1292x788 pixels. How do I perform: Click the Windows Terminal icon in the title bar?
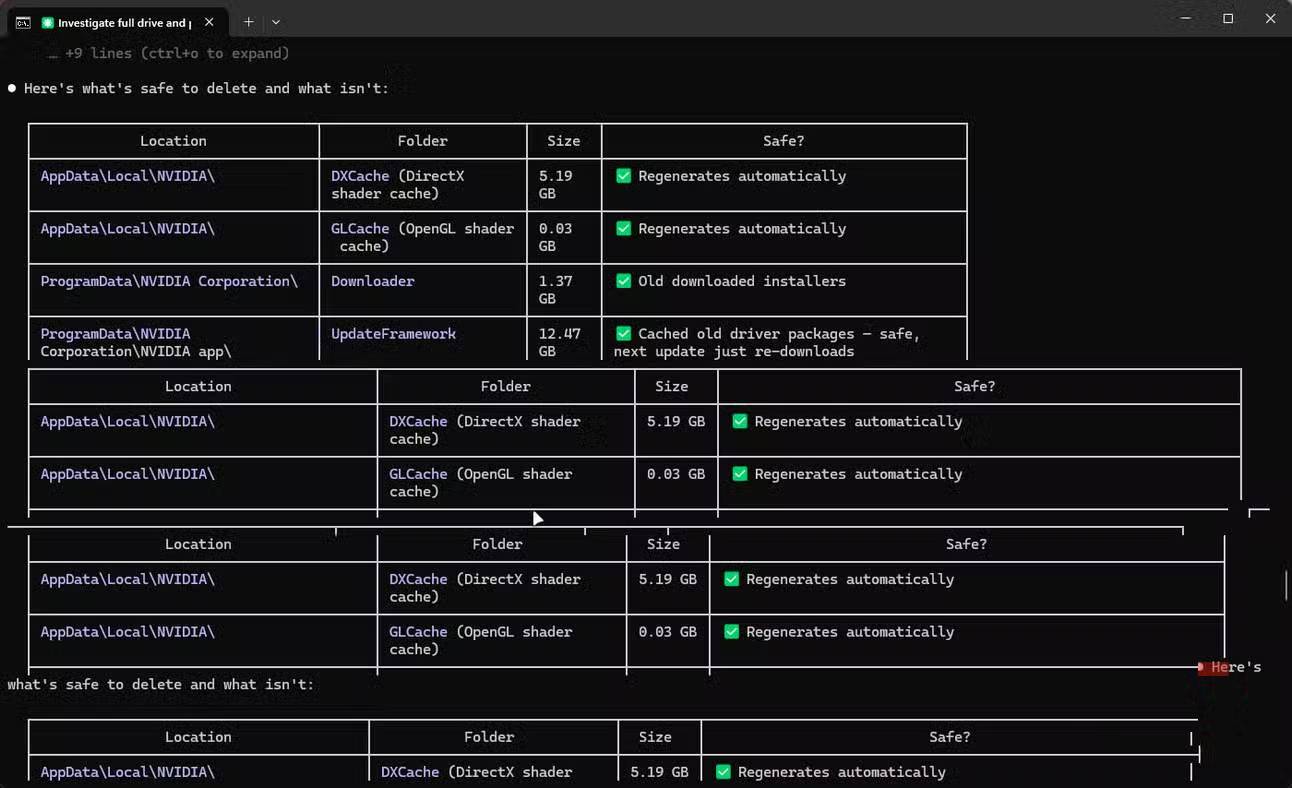tap(23, 22)
